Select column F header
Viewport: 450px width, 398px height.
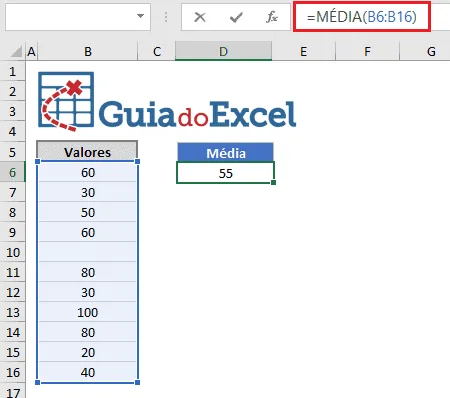pos(367,52)
